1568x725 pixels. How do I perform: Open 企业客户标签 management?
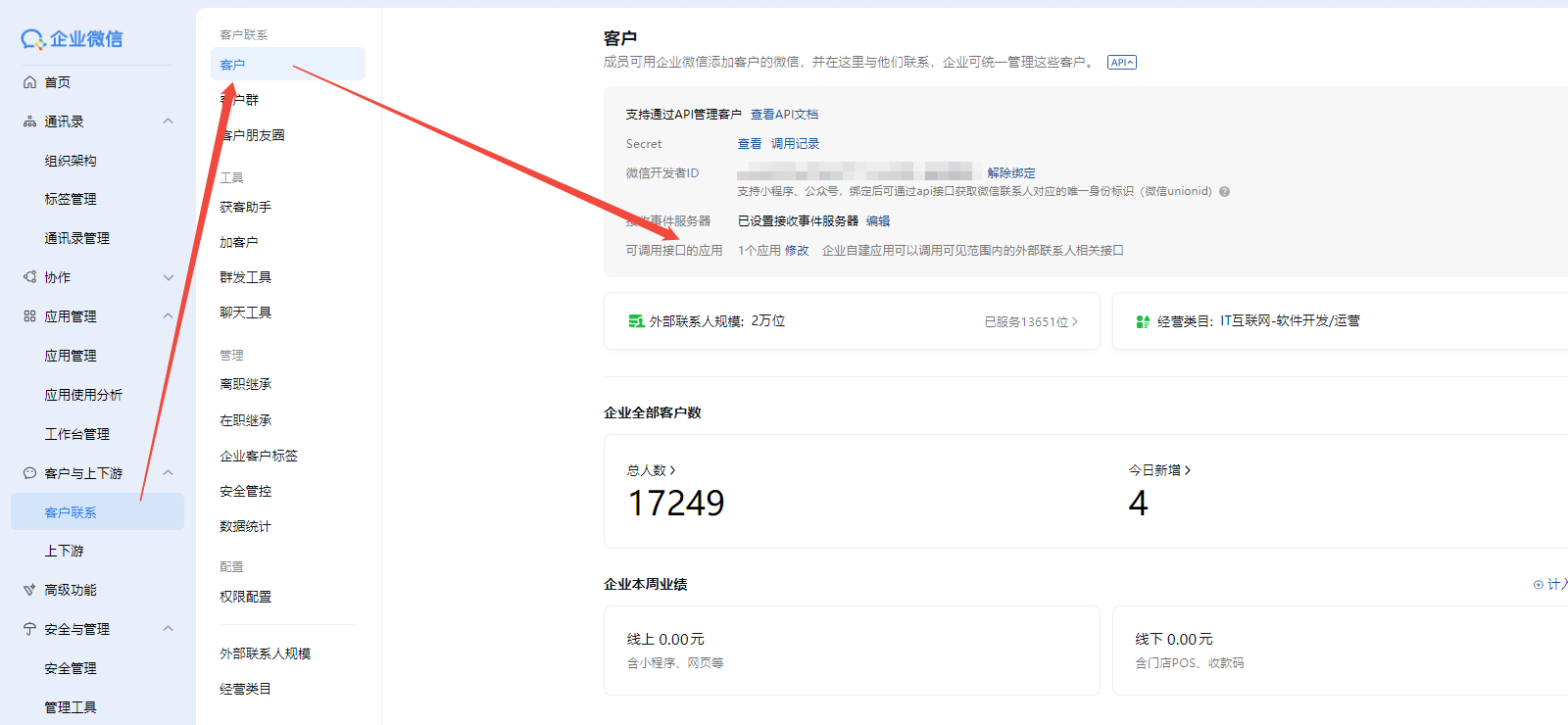point(259,456)
